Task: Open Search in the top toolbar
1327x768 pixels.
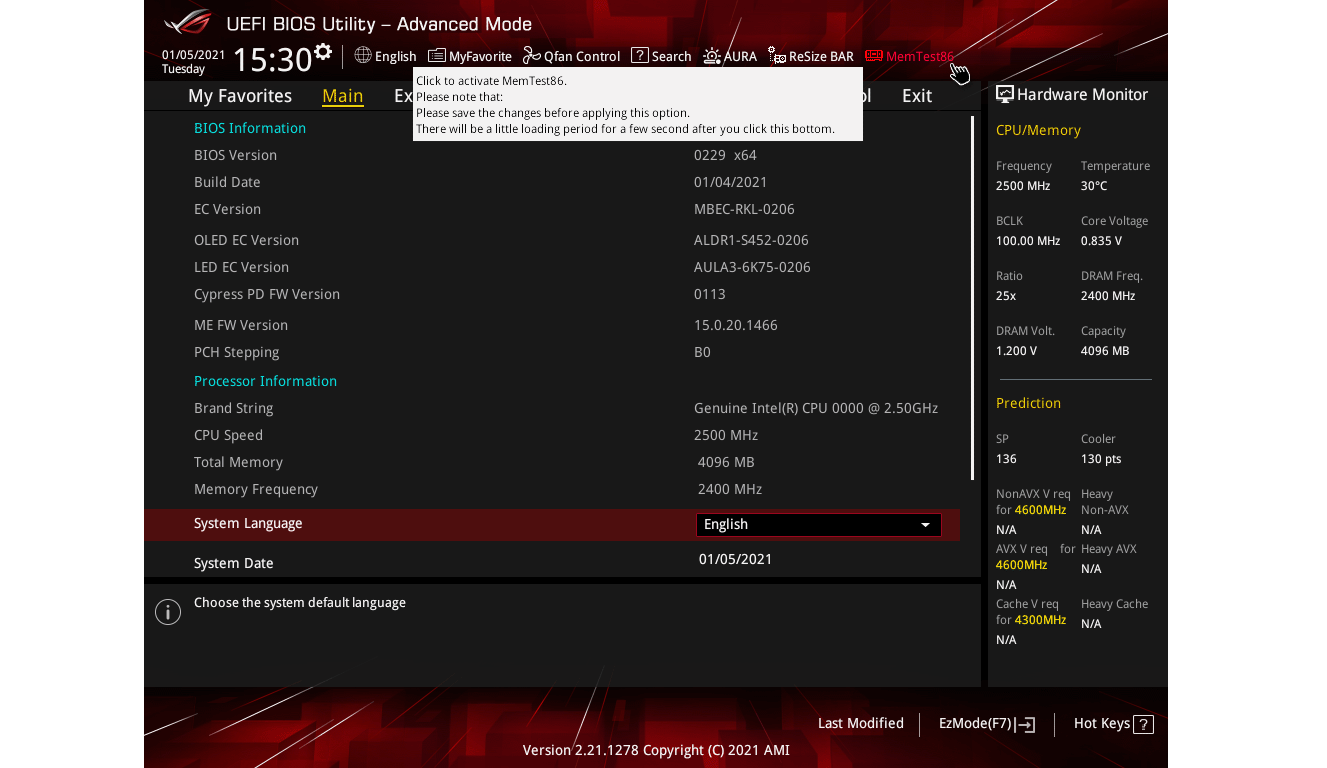Action: (661, 56)
